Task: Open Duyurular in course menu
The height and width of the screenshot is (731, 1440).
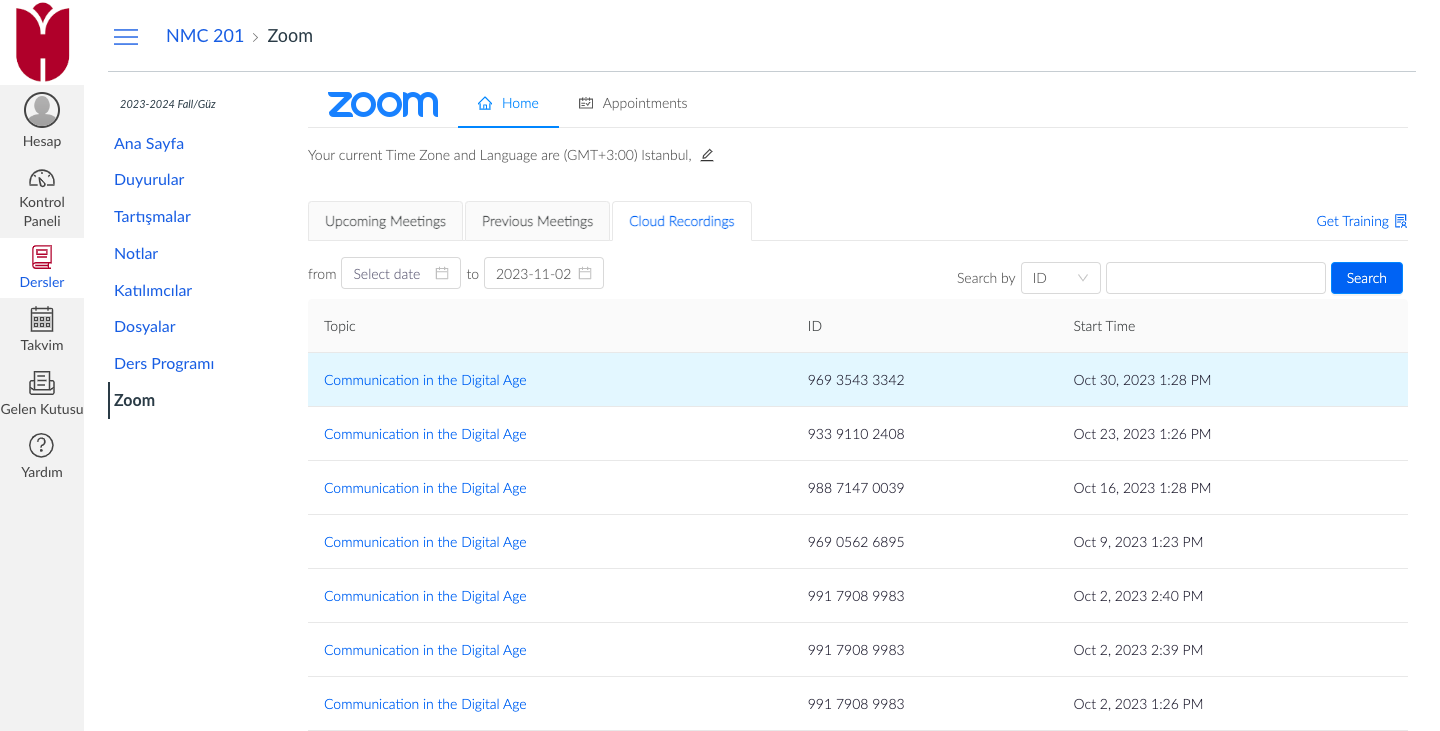Action: tap(149, 180)
